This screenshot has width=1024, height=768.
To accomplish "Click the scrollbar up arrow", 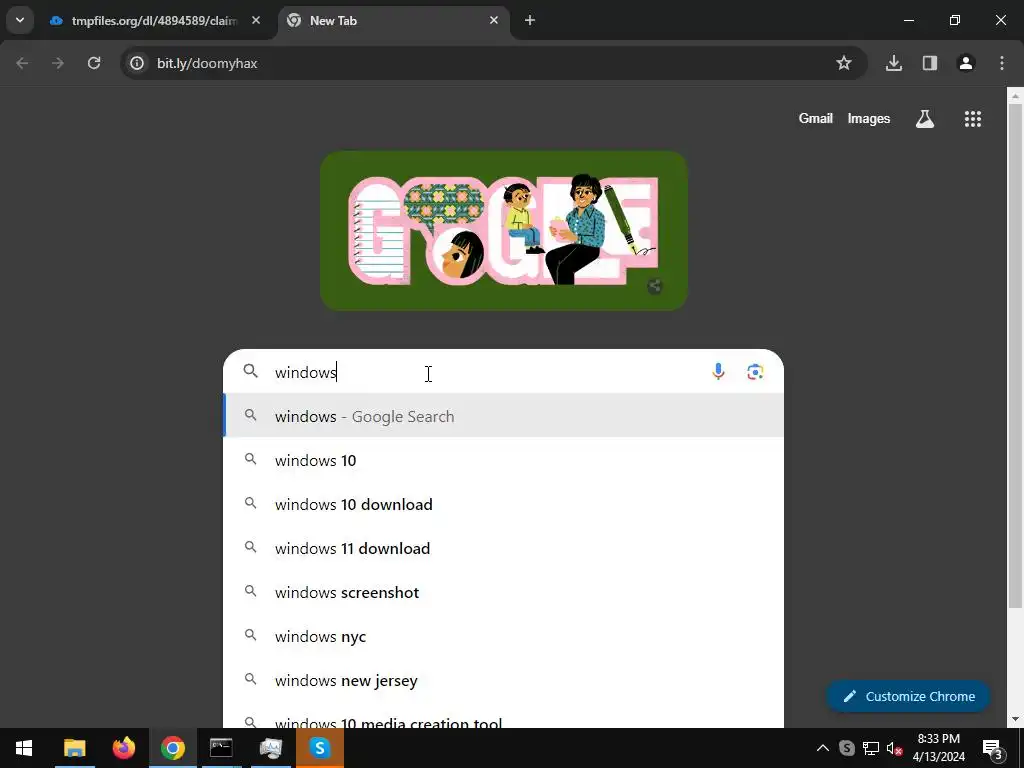I will (x=1015, y=95).
